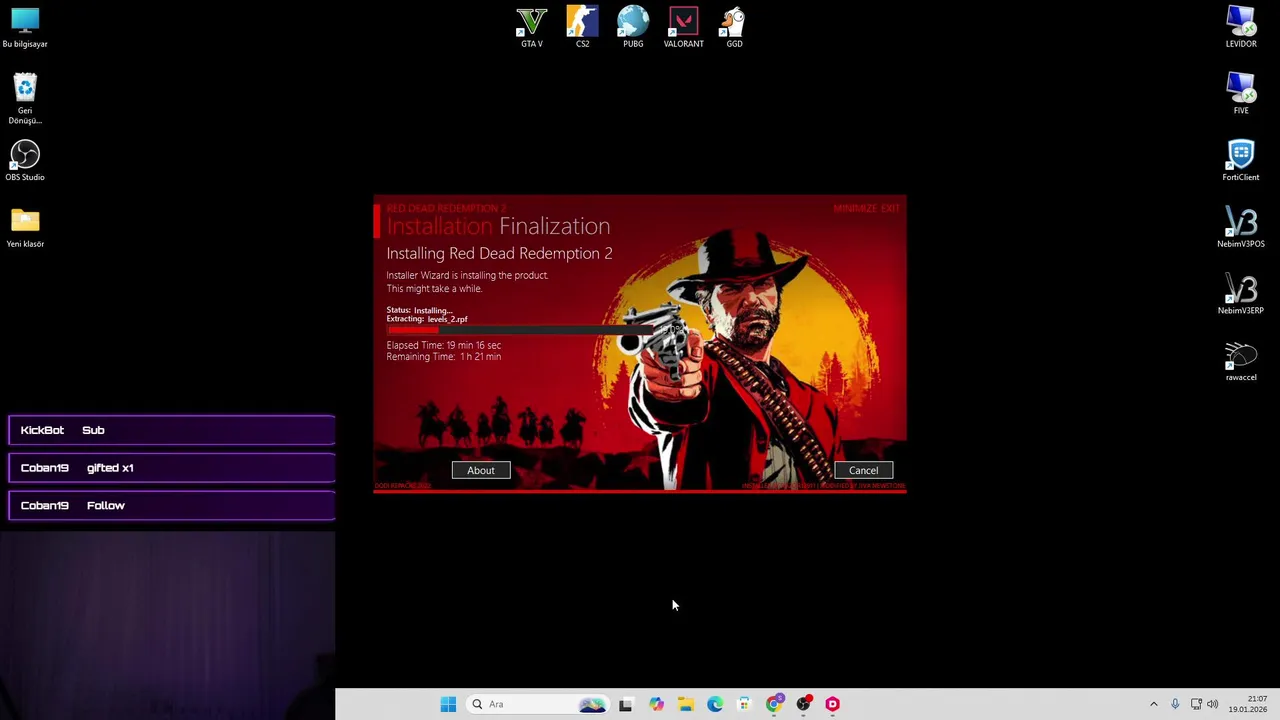Open the CS2 desktop shortcut
Image resolution: width=1280 pixels, height=720 pixels.
(582, 27)
